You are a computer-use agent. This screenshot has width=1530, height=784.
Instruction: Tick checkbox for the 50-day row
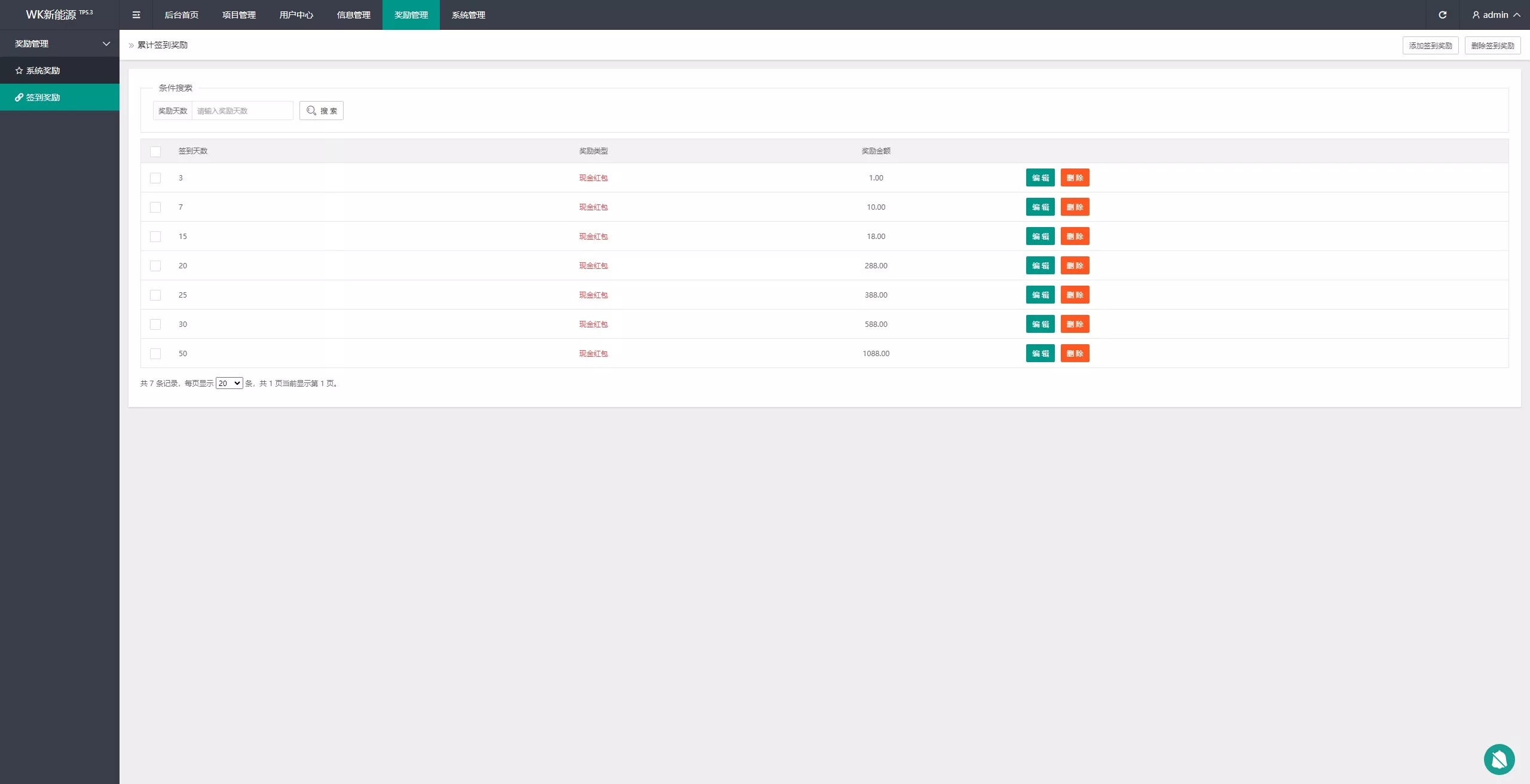click(x=155, y=354)
